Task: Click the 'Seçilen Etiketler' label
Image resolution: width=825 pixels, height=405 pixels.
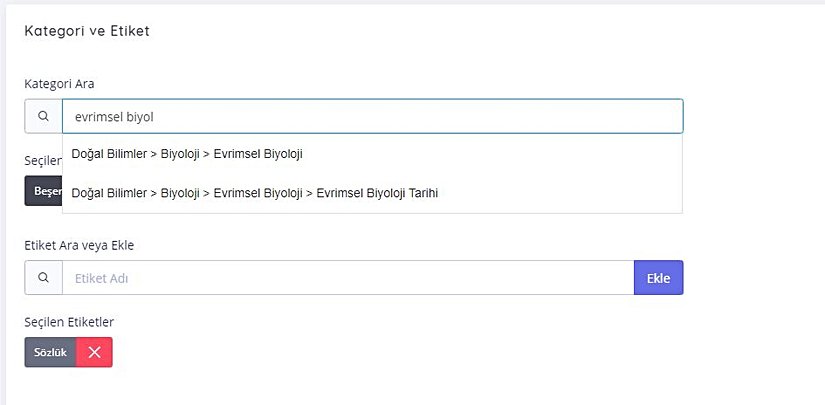Action: 70,322
